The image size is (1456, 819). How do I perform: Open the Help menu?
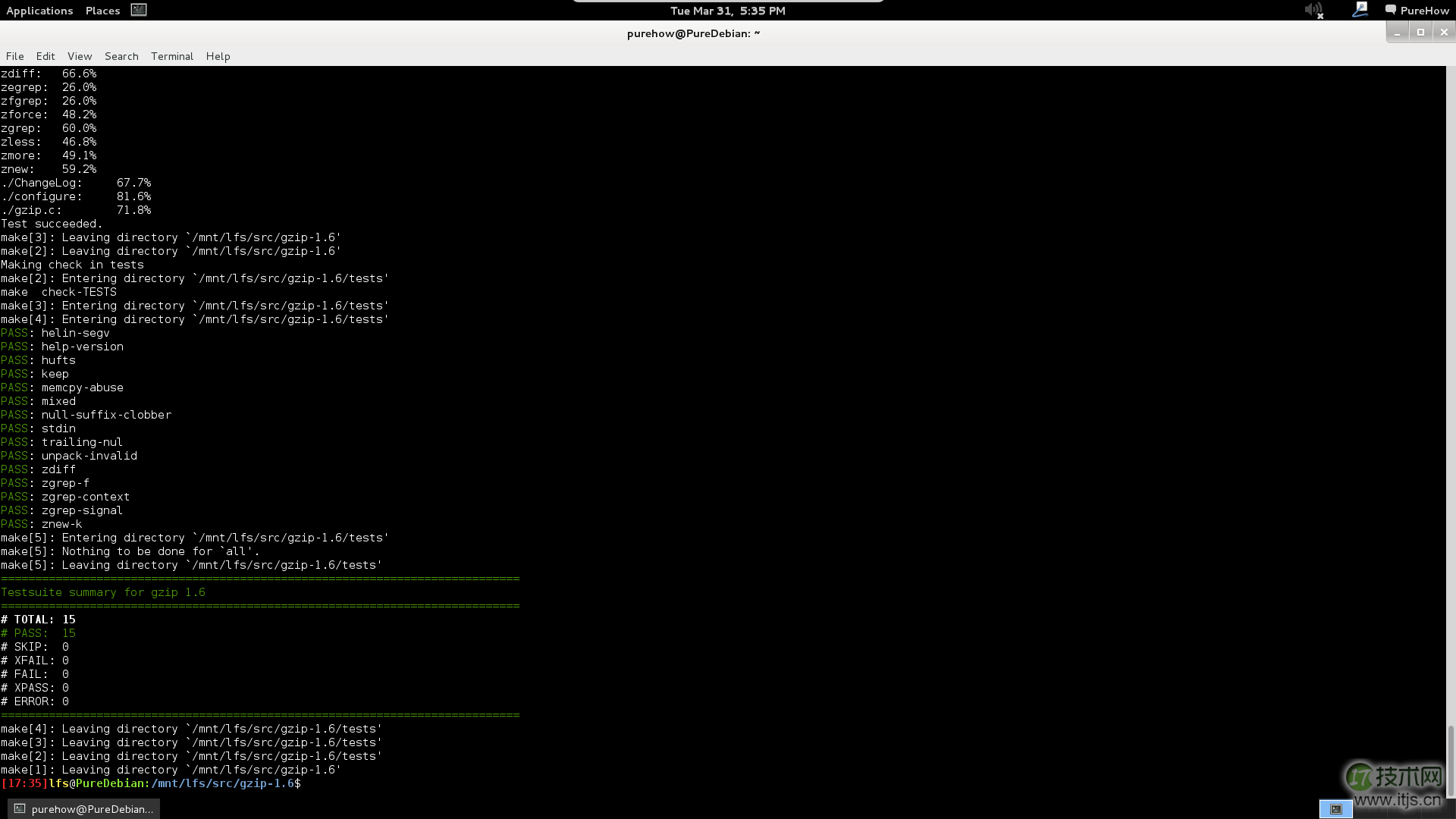point(218,56)
